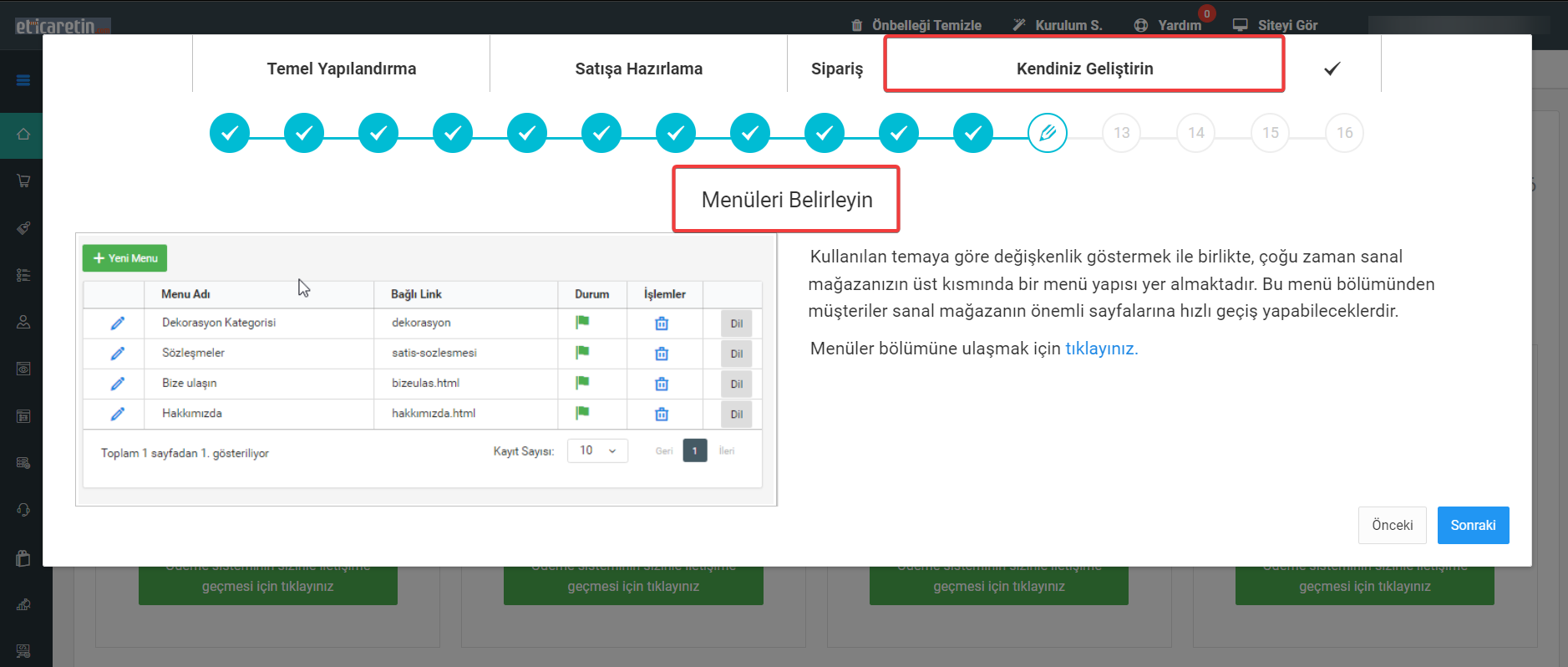Image resolution: width=1568 pixels, height=667 pixels.
Task: Click the second green payment button in background
Action: [x=633, y=585]
